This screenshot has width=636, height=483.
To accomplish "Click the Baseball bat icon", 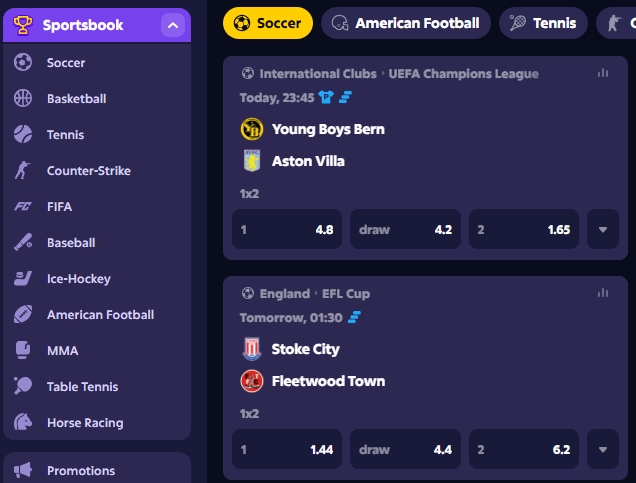I will 23,243.
